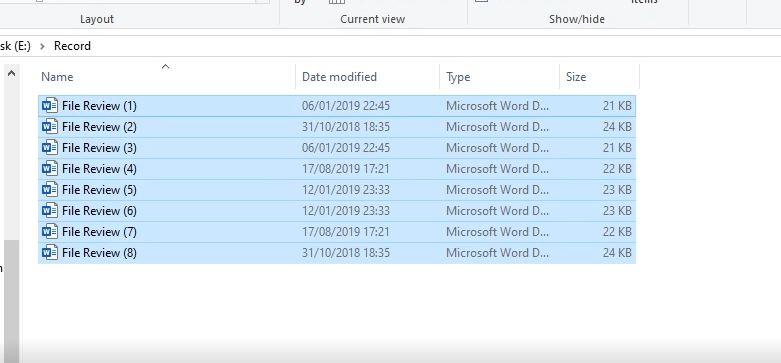Image resolution: width=781 pixels, height=363 pixels.
Task: Click the date 17/08/2019 17:21 on File Review (4)
Action: 346,168
